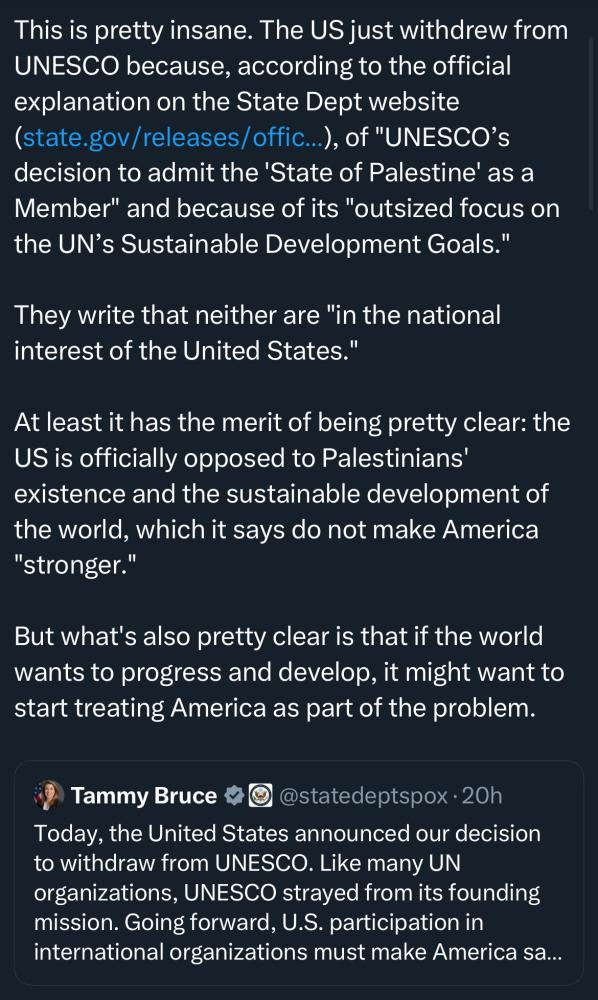Viewport: 598px width, 1000px height.
Task: Click "mission. Going forward, U.S. participation" line
Action: [258, 922]
